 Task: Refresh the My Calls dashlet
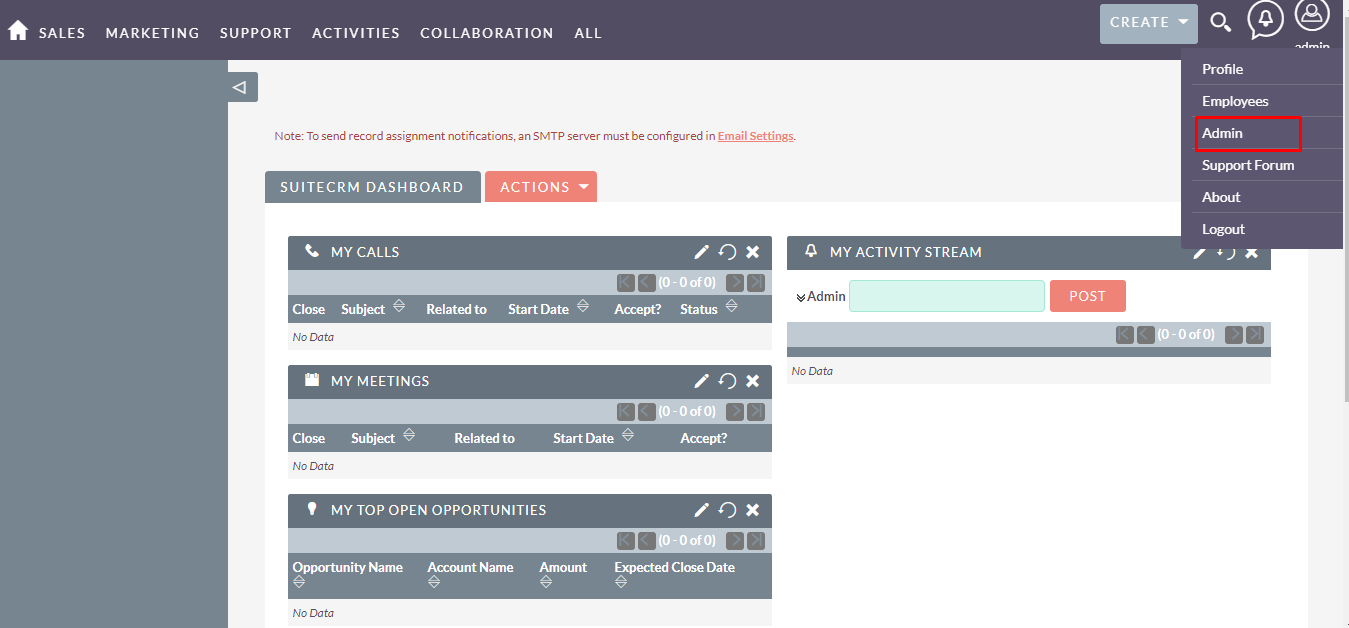click(x=727, y=252)
